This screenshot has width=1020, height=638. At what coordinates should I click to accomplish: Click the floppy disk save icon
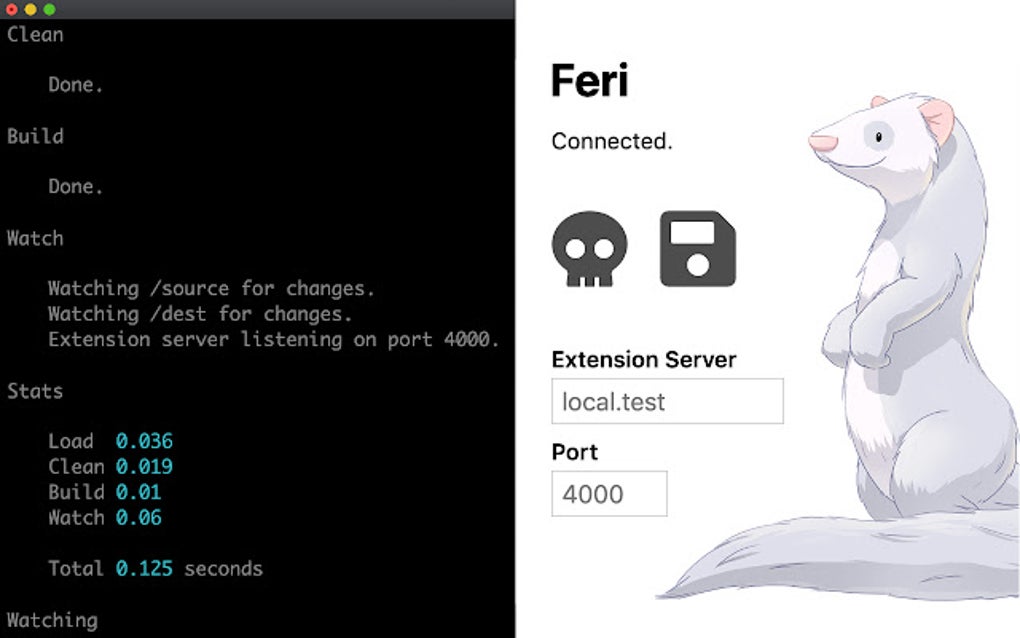(697, 249)
